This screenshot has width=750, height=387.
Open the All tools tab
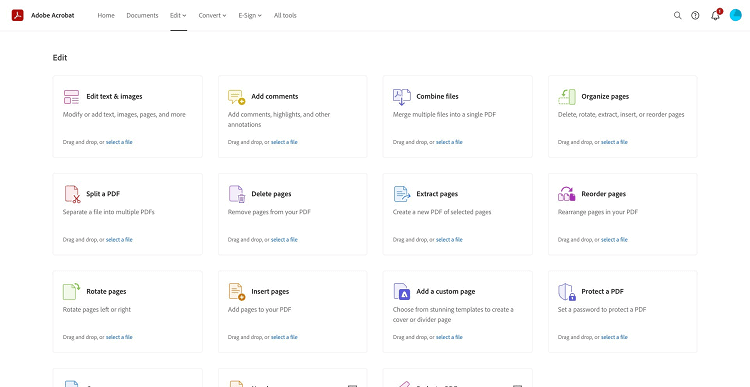tap(285, 15)
